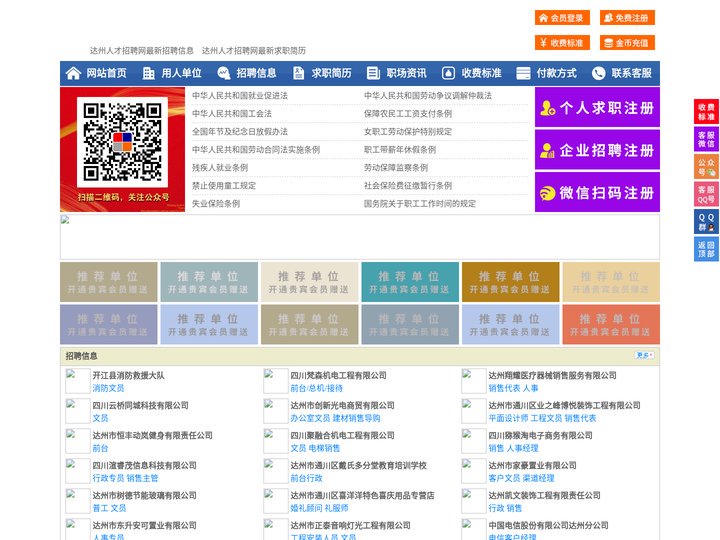The width and height of the screenshot is (720, 540).
Task: Open the 职工带薪年休假条例 article
Action: 400,150
